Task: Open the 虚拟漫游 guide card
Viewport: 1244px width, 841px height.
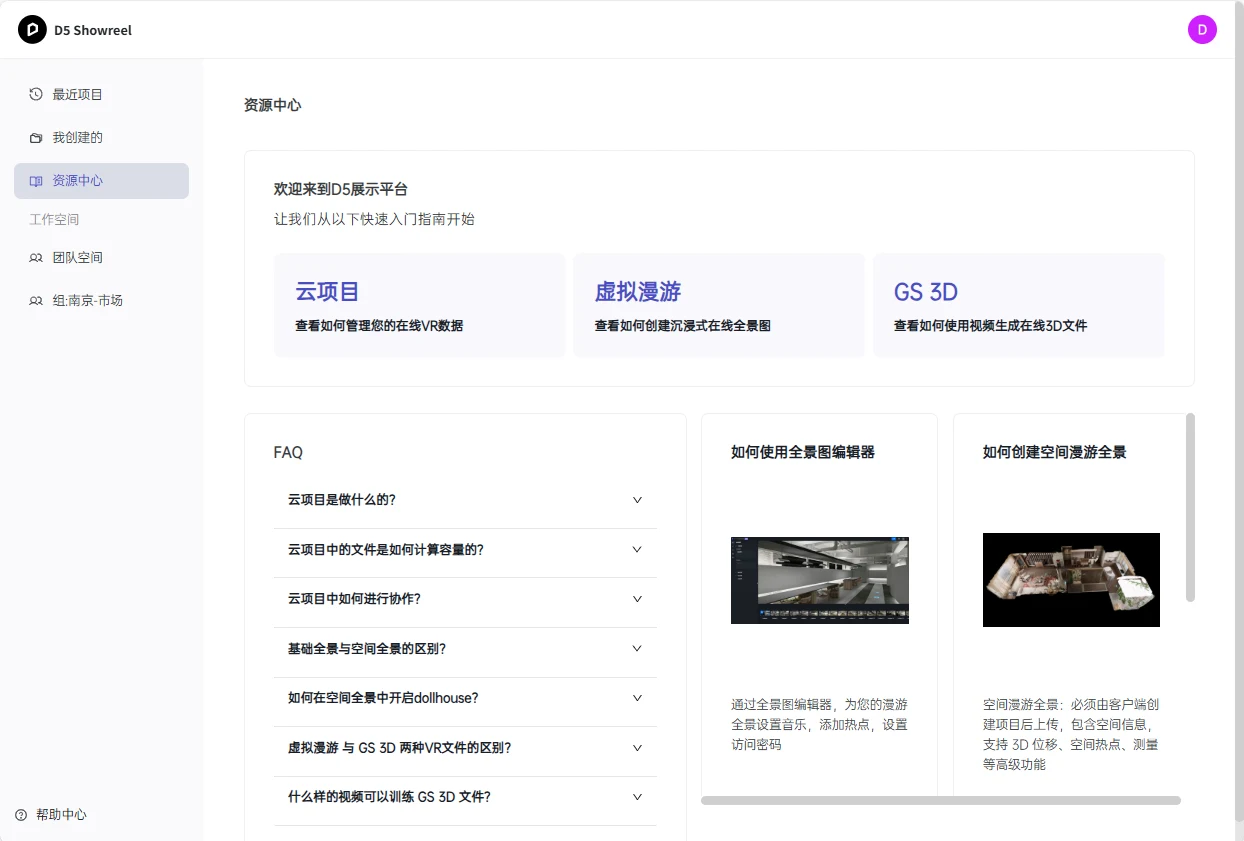Action: pos(718,305)
